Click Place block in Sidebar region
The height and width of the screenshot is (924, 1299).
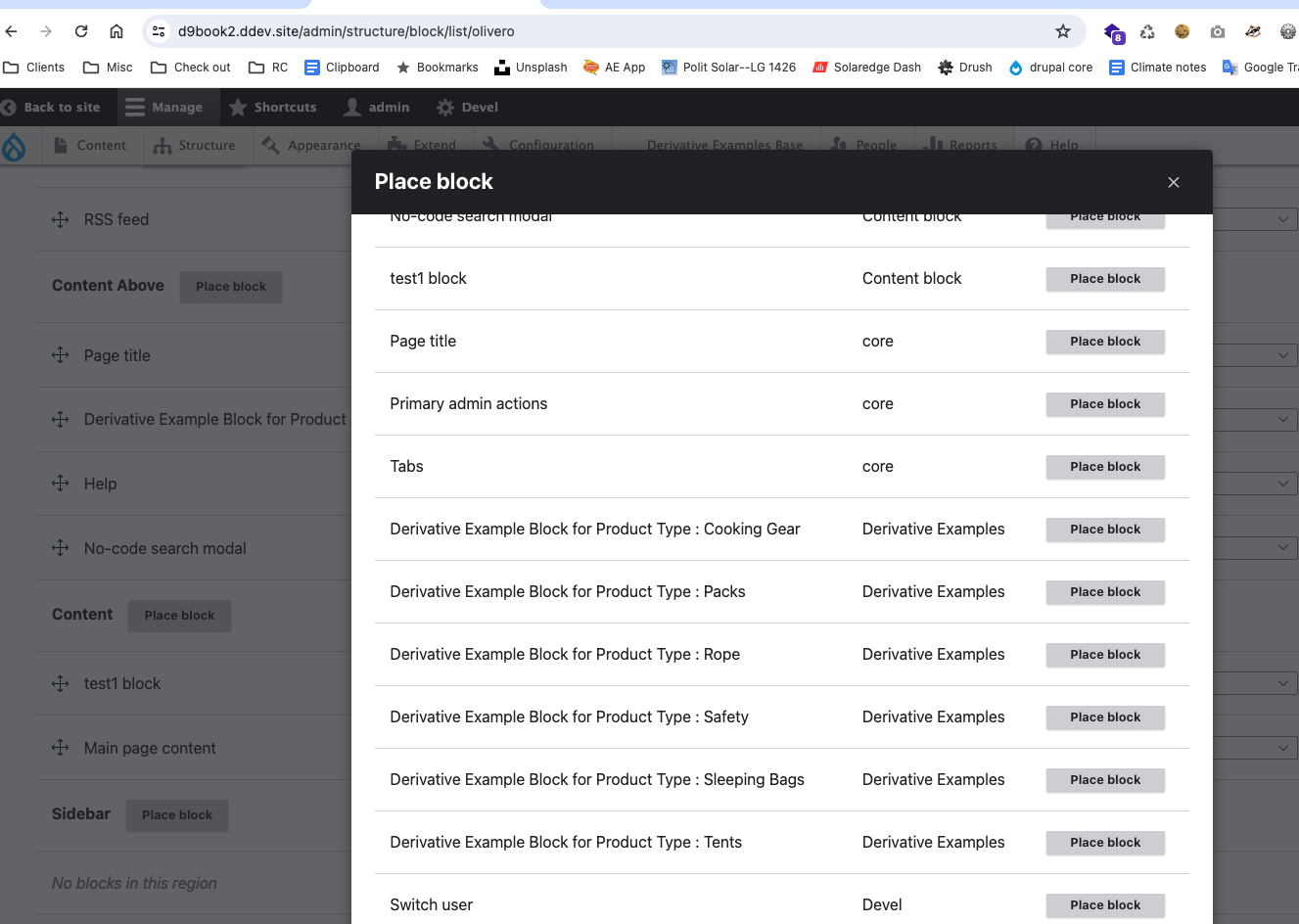tap(177, 815)
